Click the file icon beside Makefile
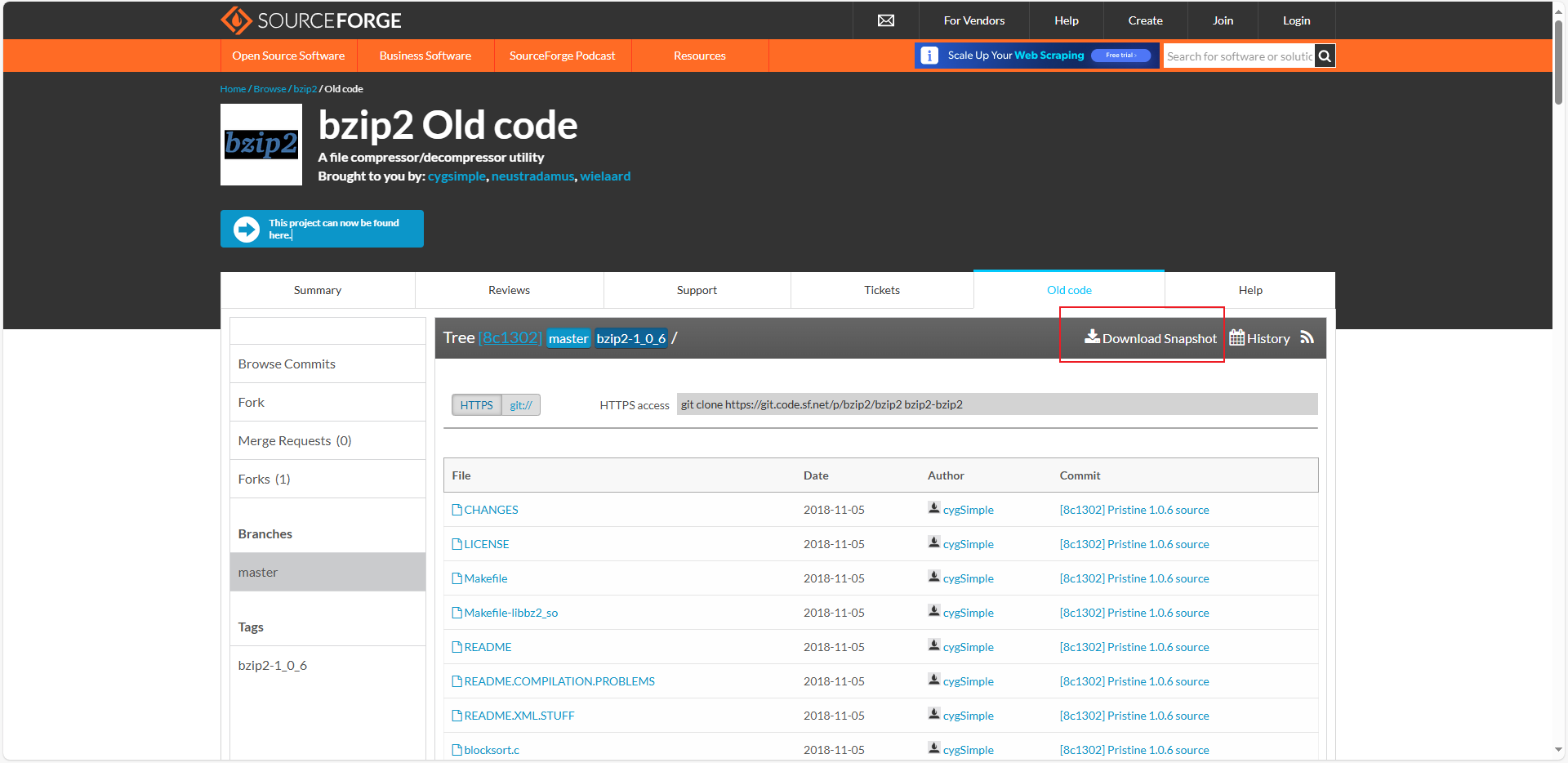 tap(457, 578)
